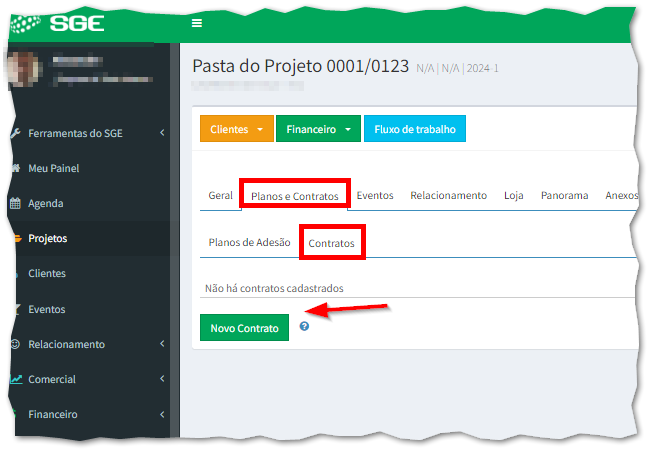Click Relacionamento sidebar label

tap(66, 344)
